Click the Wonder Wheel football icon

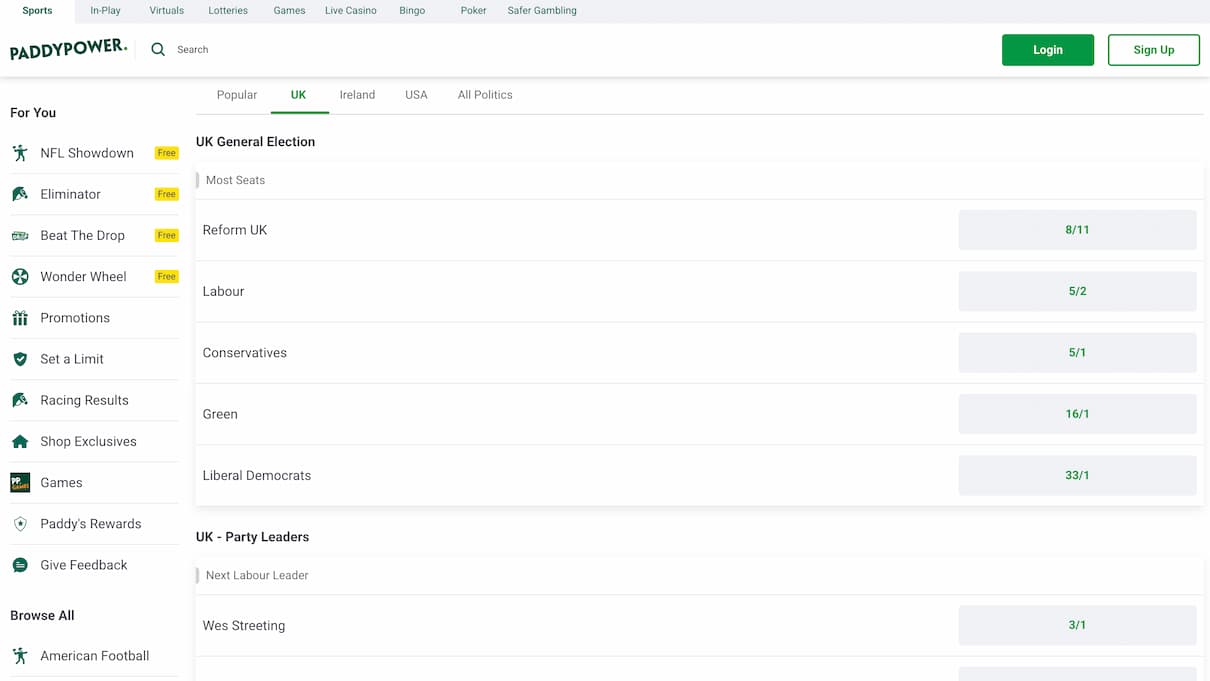point(20,277)
